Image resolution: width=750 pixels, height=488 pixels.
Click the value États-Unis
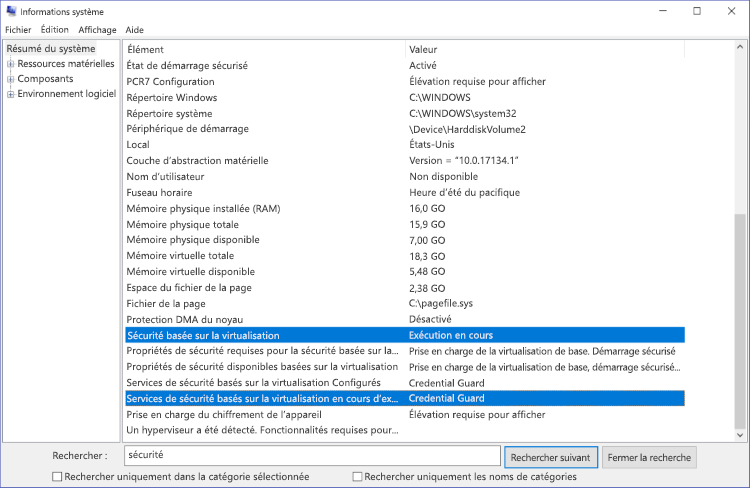pos(431,144)
